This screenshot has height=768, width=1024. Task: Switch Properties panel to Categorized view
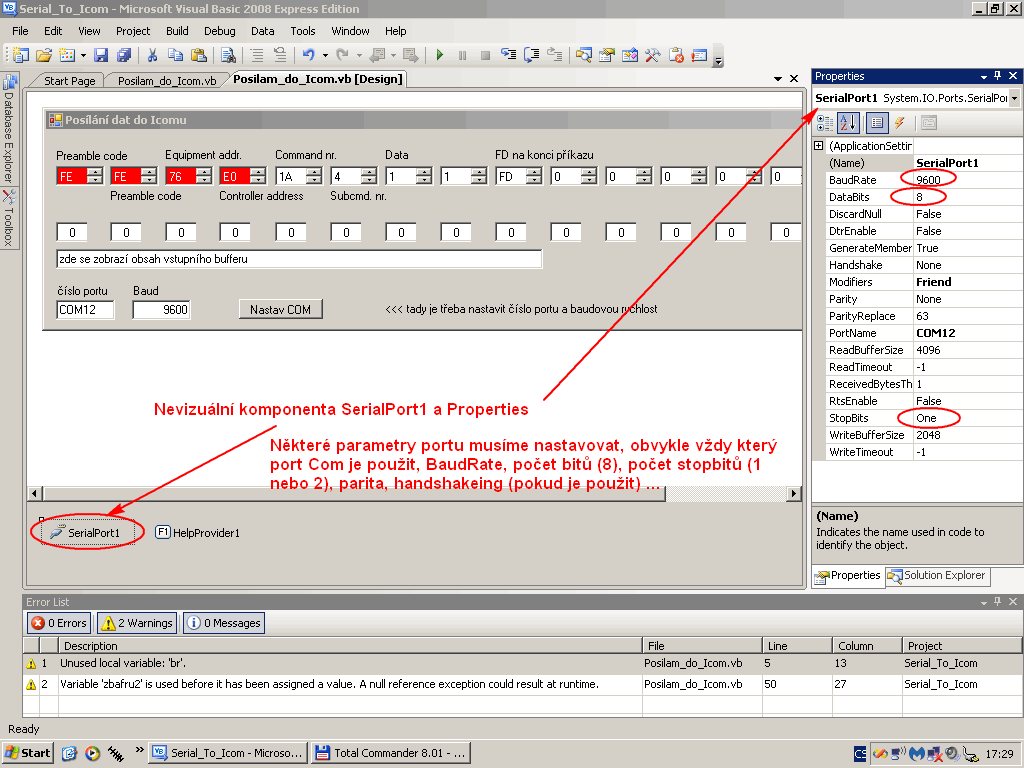(x=825, y=123)
